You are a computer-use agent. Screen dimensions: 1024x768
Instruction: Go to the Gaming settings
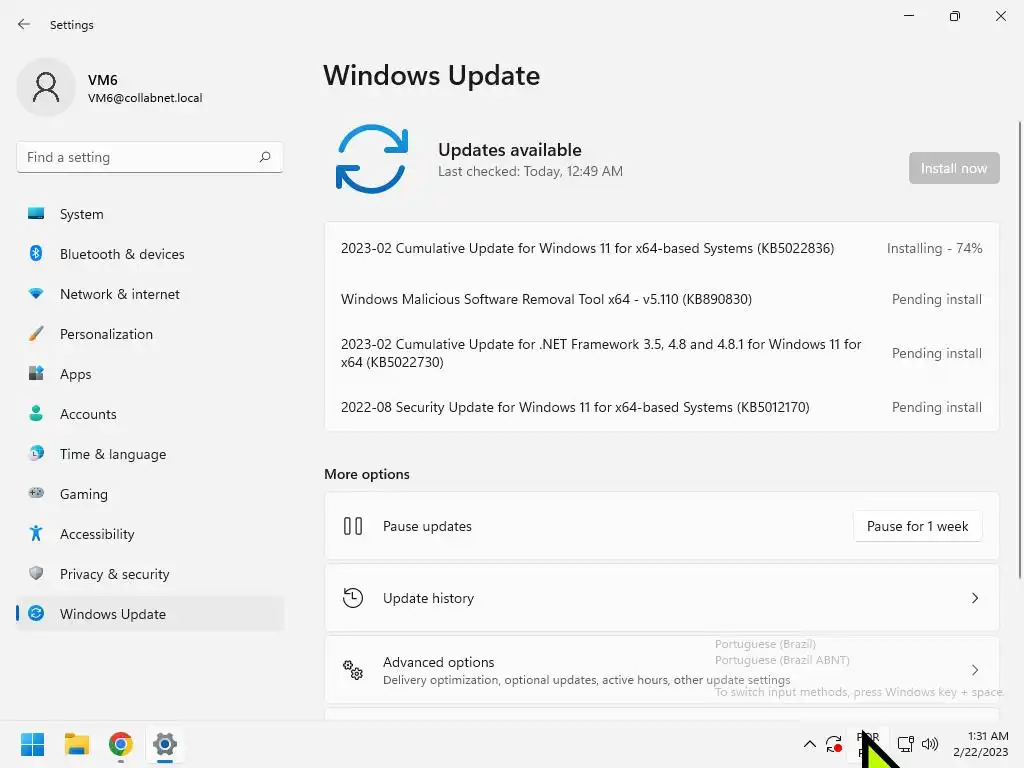(150, 493)
